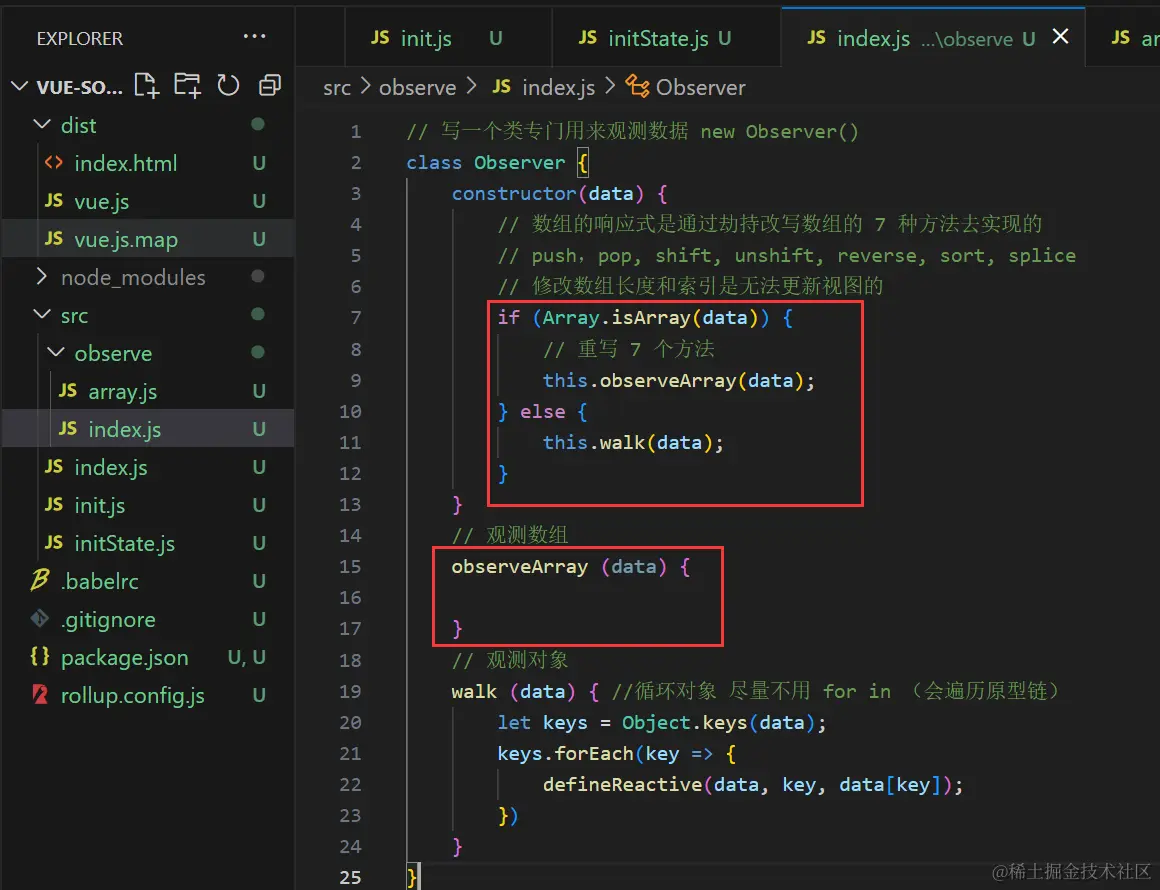Screen dimensions: 1160x890
Task: Click the New File icon in Explorer
Action: click(146, 86)
